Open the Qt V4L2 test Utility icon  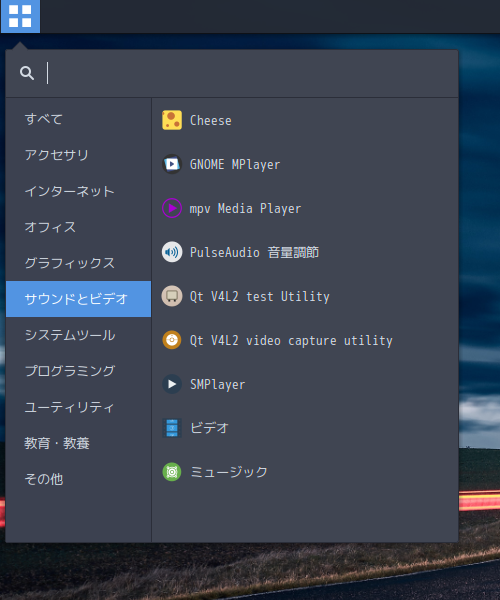172,296
